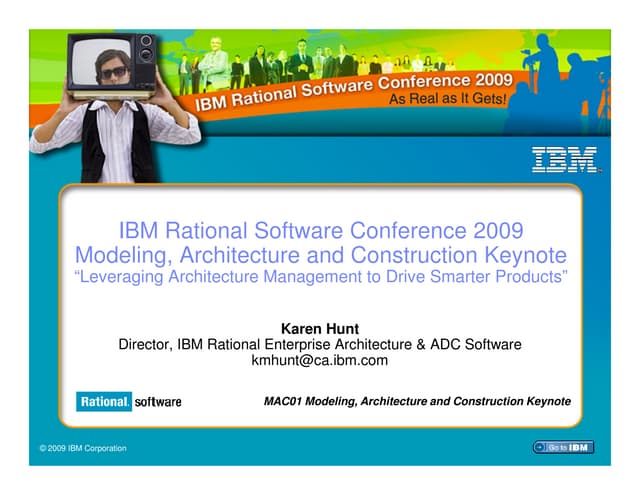Image resolution: width=640 pixels, height=495 pixels.
Task: Click the black vest of the person holding the TV
Action: [93, 145]
